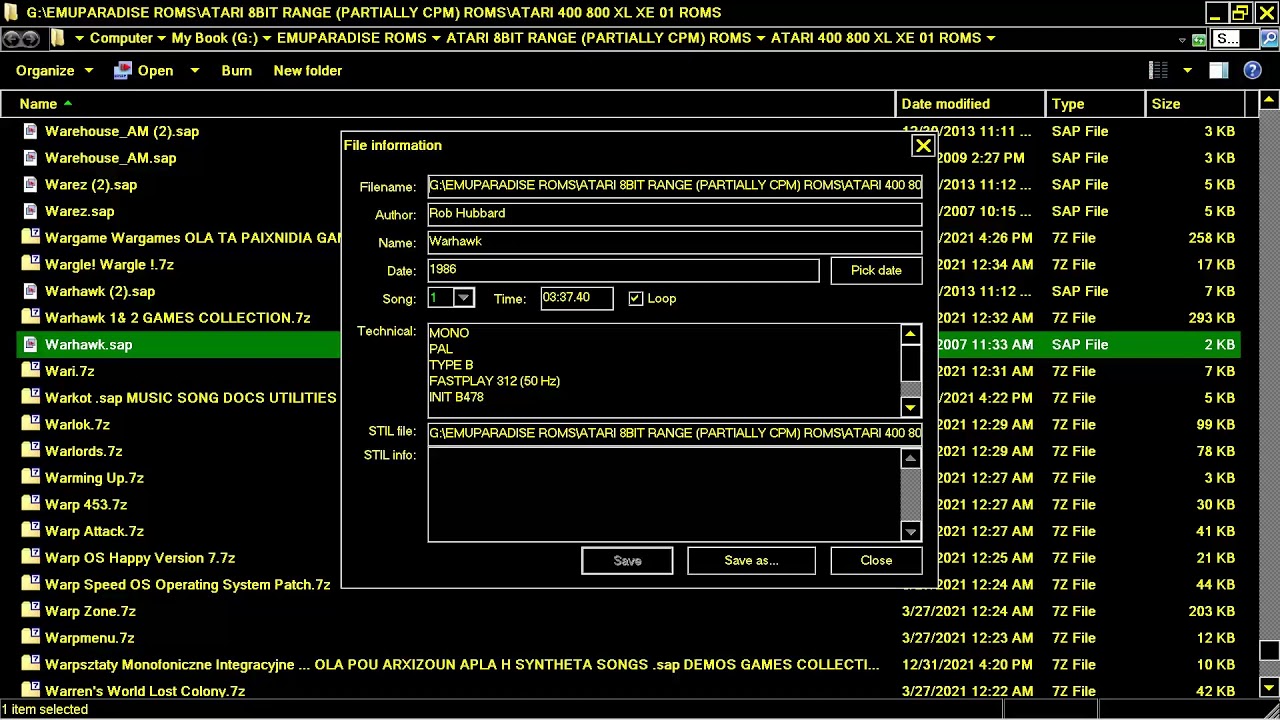Select the Warhawk (2).sap file icon
Image resolution: width=1280 pixels, height=720 pixels.
pyautogui.click(x=30, y=291)
